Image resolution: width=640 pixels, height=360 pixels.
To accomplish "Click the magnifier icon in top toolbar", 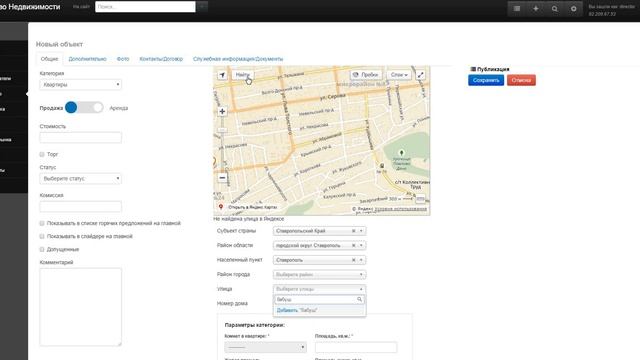I will tap(554, 9).
